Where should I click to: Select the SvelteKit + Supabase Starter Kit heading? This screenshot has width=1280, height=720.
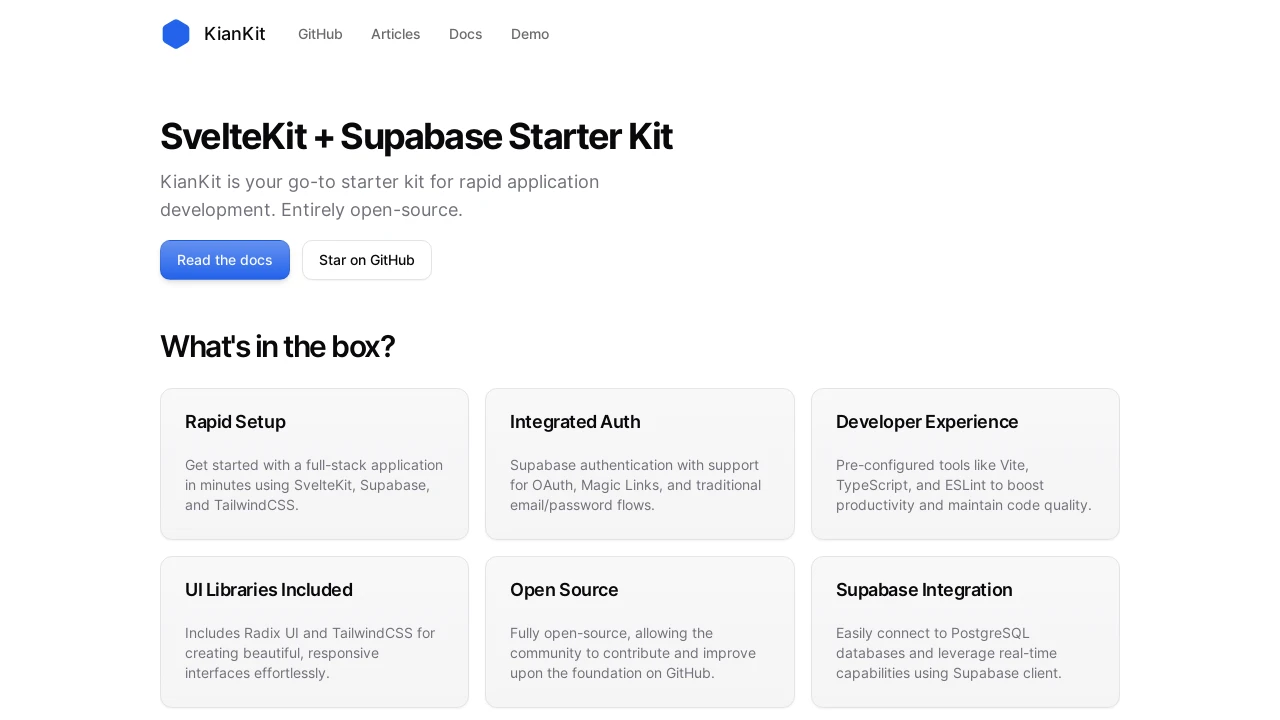(416, 136)
